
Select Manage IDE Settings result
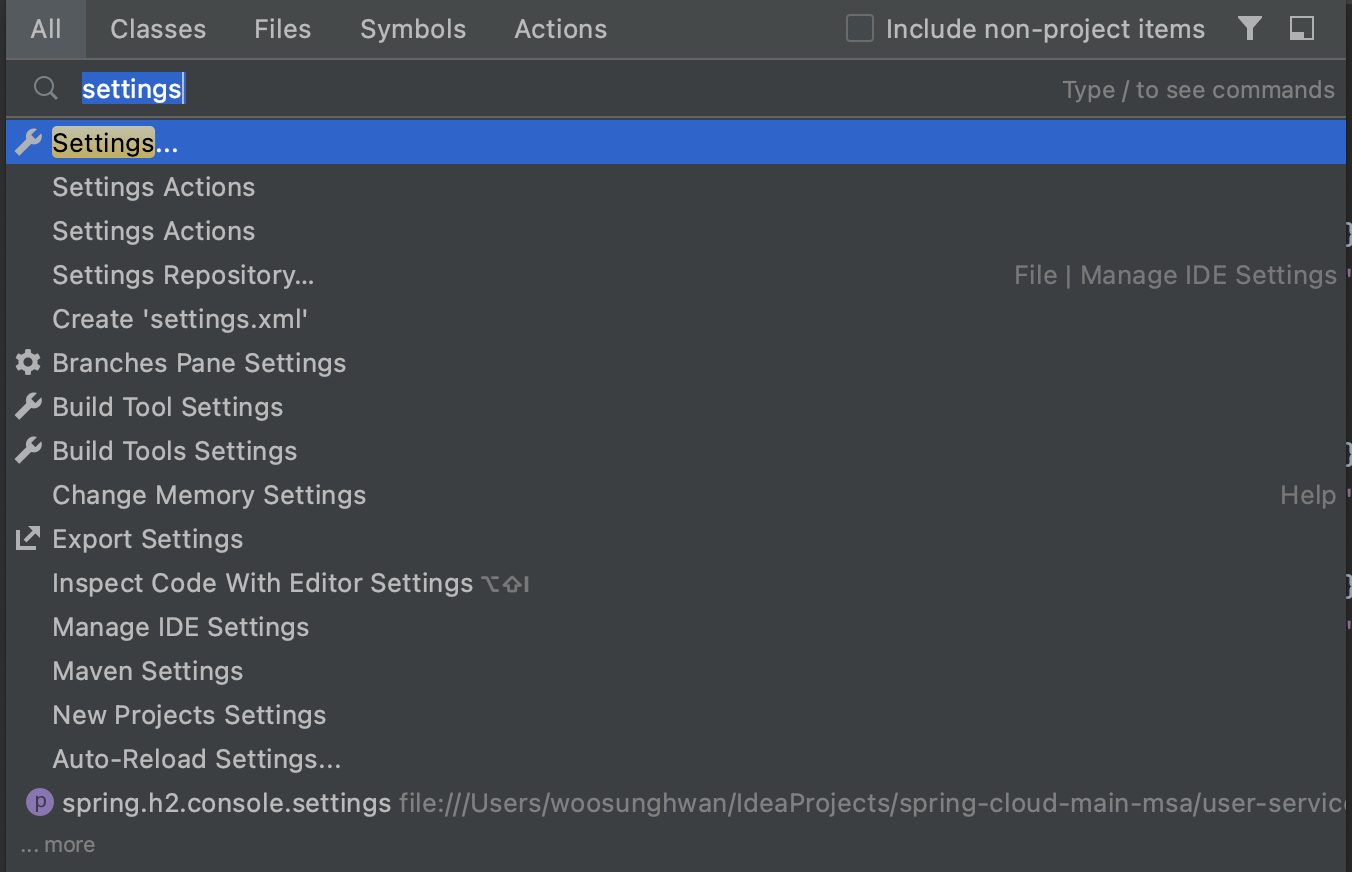pyautogui.click(x=180, y=627)
